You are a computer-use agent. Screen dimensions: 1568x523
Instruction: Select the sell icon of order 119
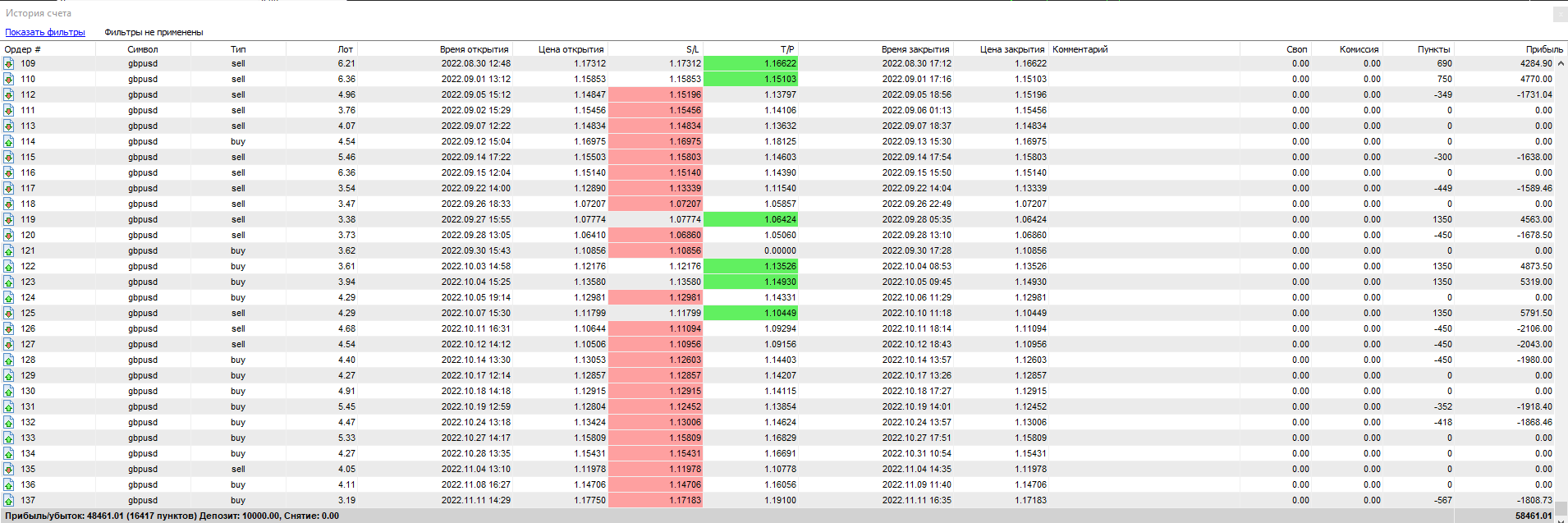tap(8, 219)
